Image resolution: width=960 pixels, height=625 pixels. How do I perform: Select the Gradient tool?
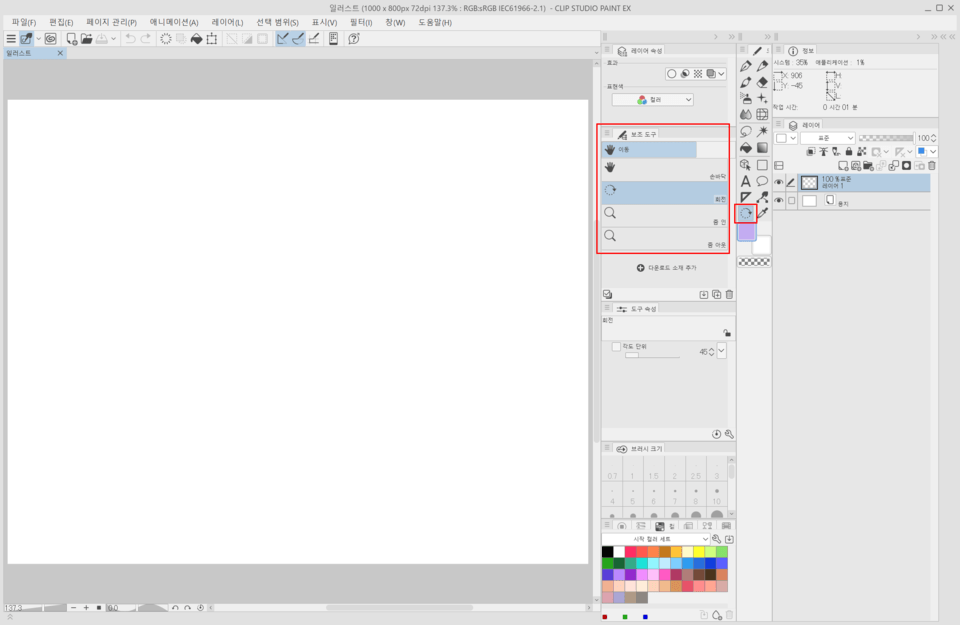(762, 148)
